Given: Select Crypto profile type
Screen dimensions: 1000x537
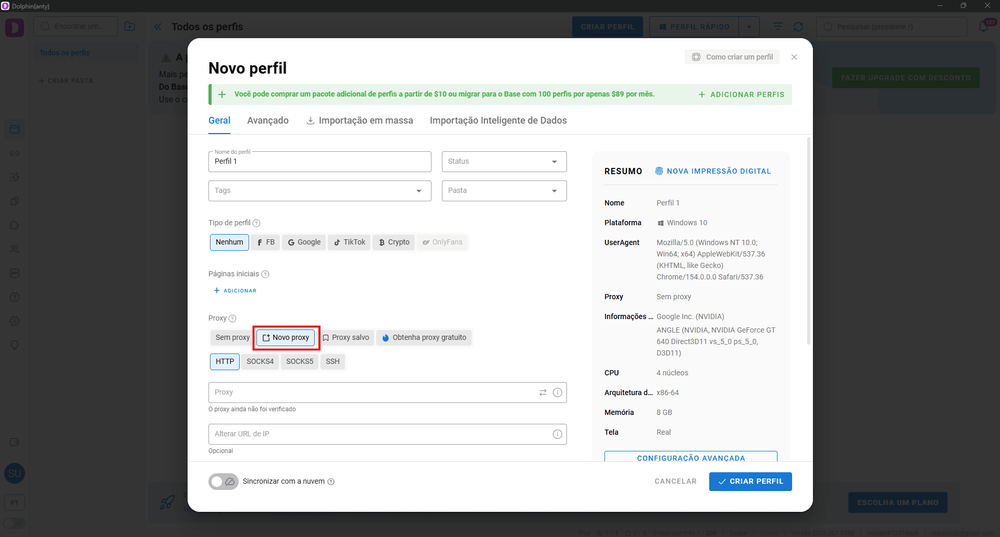Looking at the screenshot, I should (394, 242).
